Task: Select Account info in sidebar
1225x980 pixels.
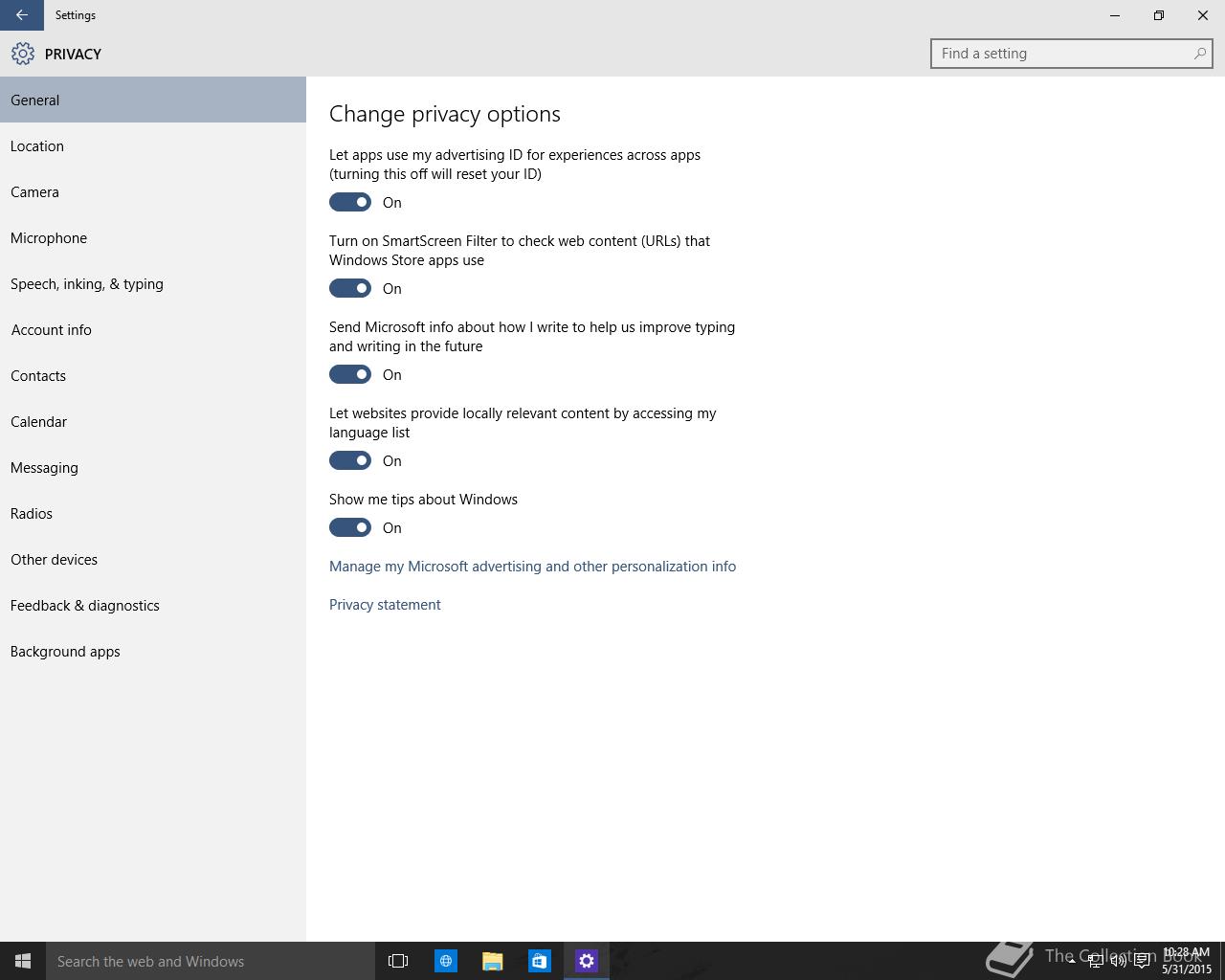Action: (x=153, y=329)
